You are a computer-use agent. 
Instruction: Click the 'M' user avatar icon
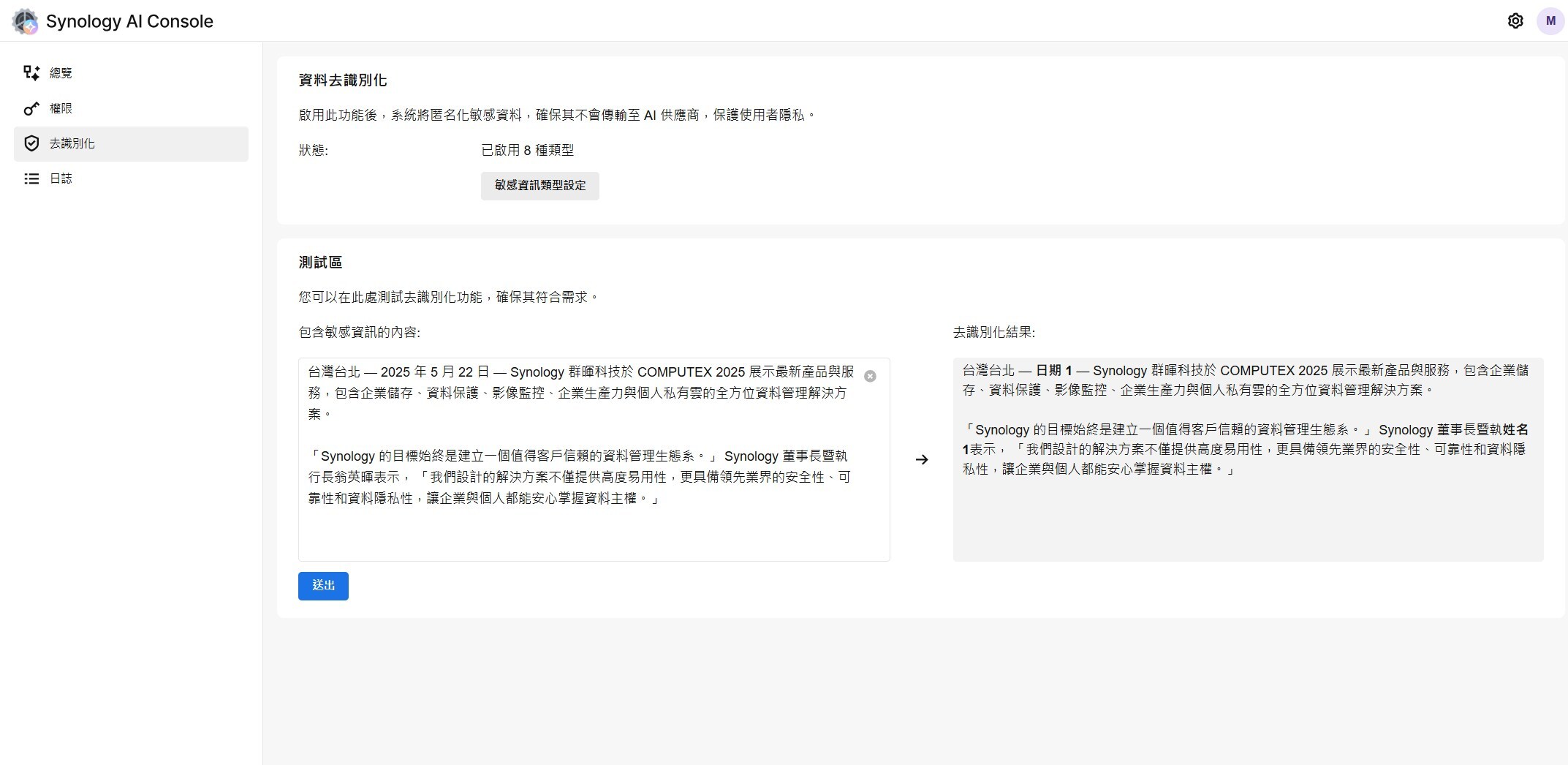coord(1551,20)
